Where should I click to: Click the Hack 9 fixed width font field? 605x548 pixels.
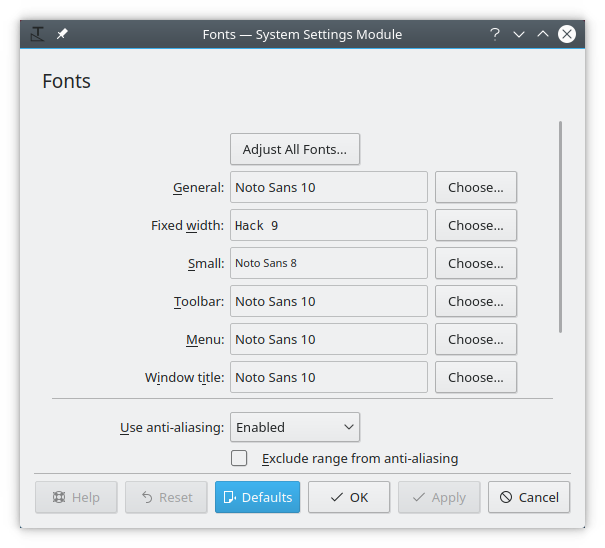[x=329, y=225]
